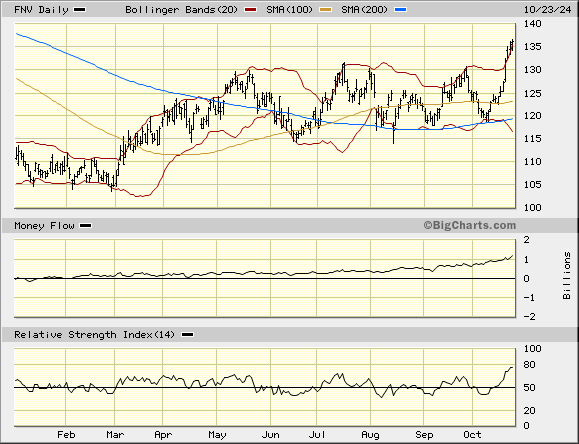Screen dimensions: 579x444
Task: Click the Apr month label
Action: click(x=163, y=435)
